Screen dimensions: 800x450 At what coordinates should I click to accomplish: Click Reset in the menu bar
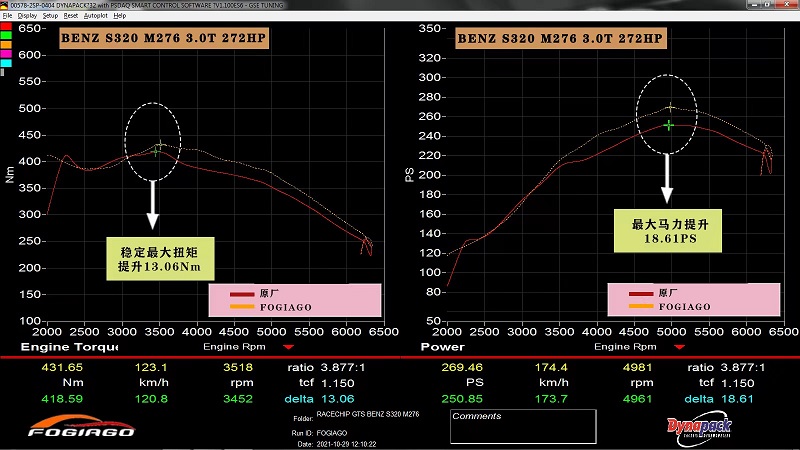coord(71,16)
